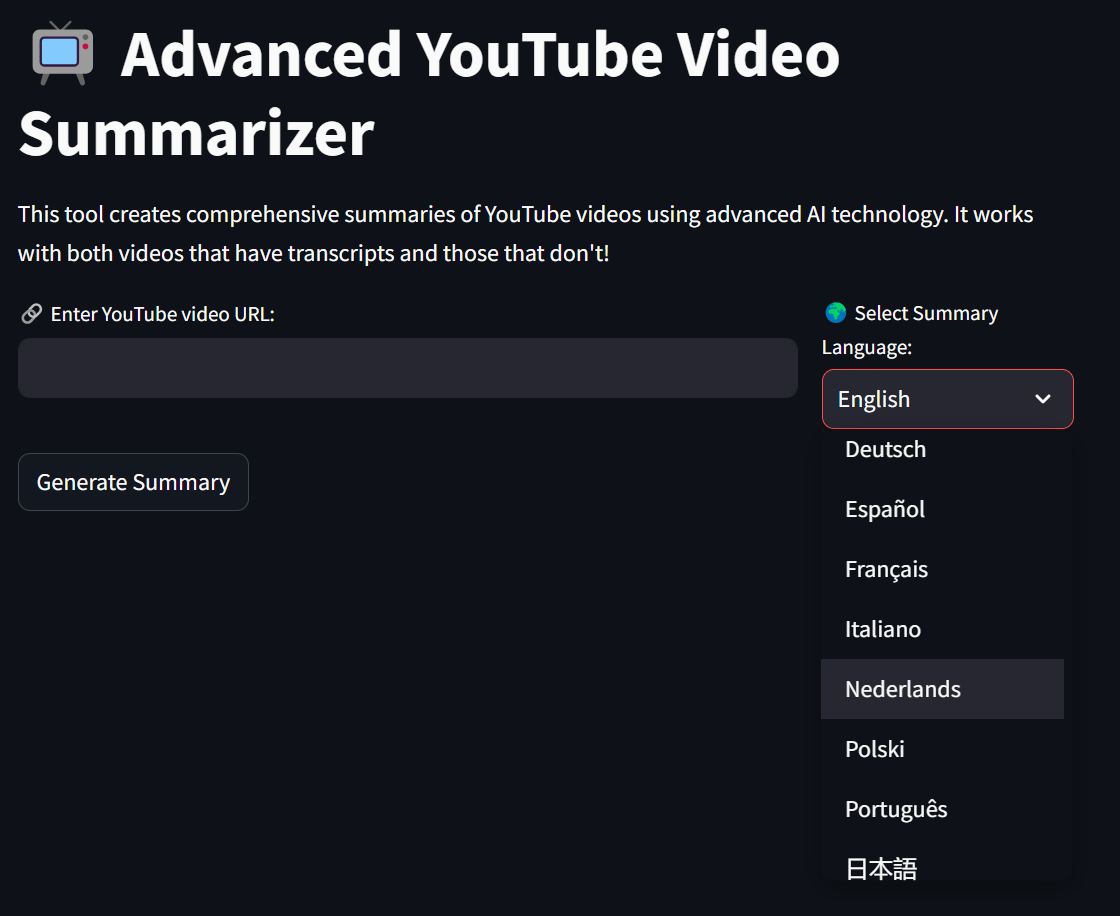This screenshot has height=916, width=1120.
Task: Select the Japanese 日本語 option
Action: coord(881,868)
